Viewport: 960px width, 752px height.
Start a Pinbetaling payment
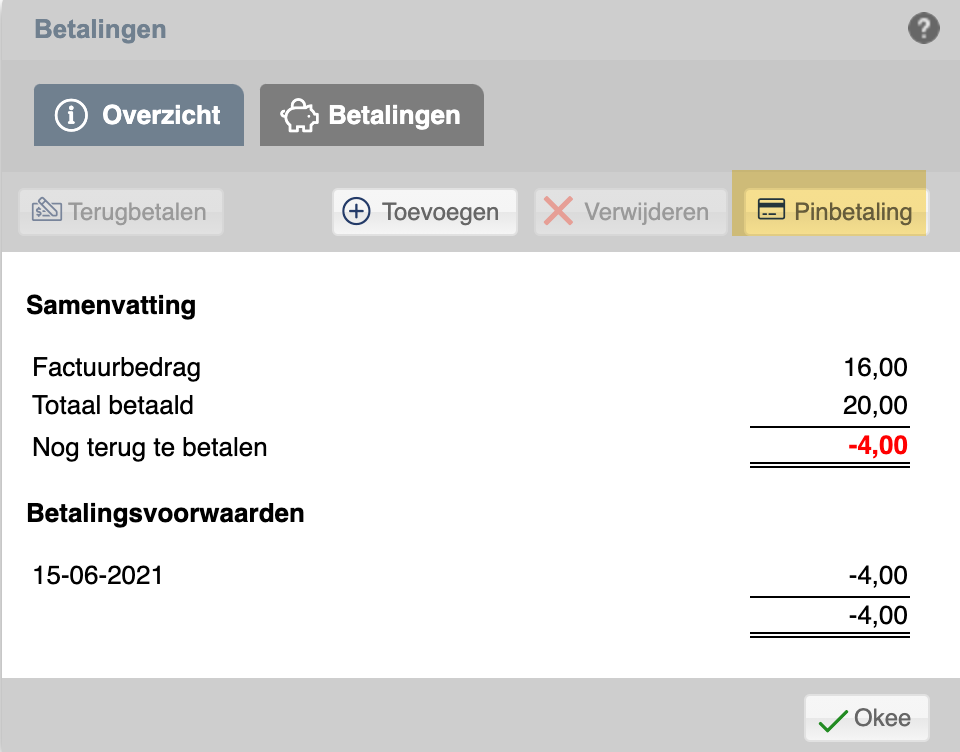point(836,212)
